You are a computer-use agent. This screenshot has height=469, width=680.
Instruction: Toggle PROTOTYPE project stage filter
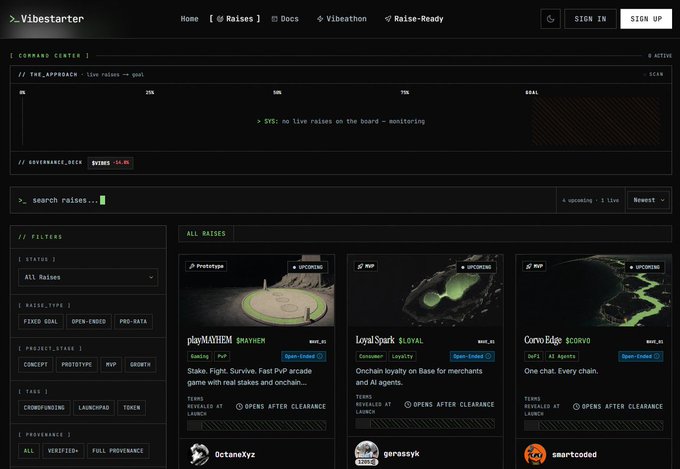(x=76, y=364)
